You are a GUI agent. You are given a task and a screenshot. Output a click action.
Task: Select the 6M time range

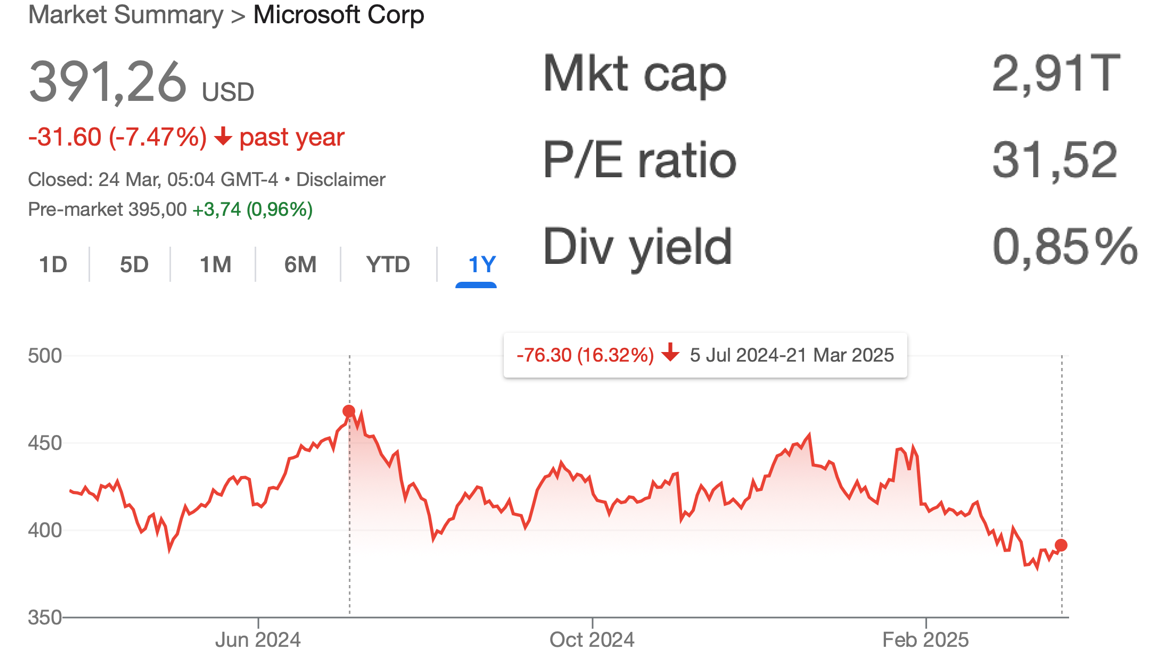click(300, 265)
